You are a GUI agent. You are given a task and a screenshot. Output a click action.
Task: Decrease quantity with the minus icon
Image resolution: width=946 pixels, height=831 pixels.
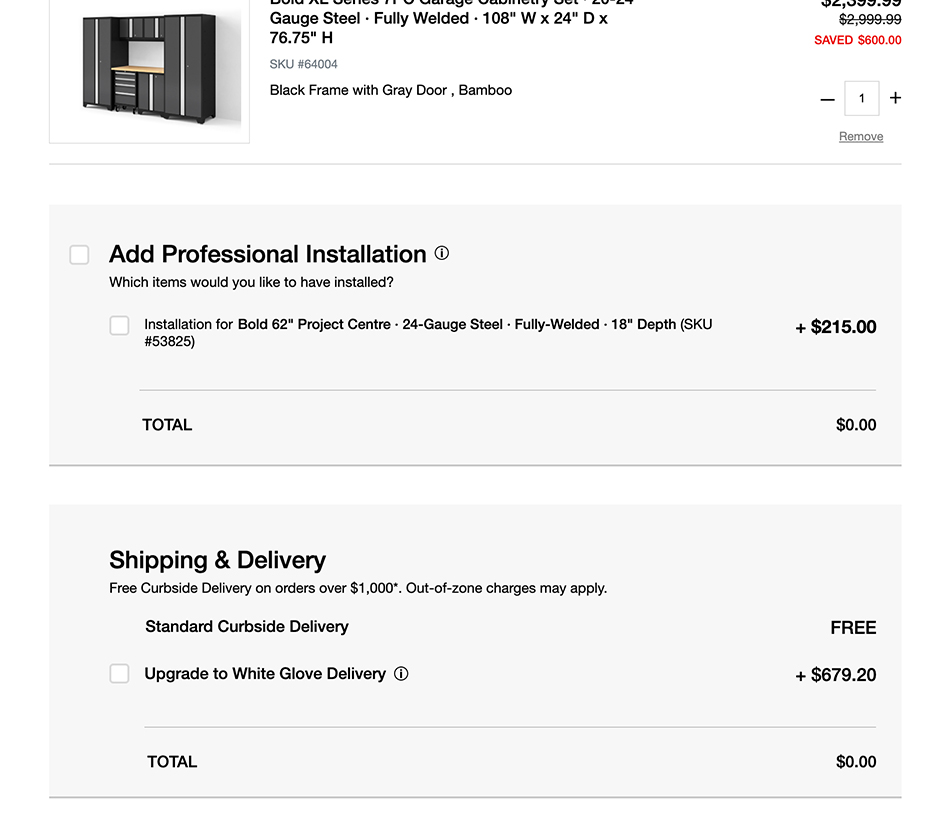(x=827, y=99)
